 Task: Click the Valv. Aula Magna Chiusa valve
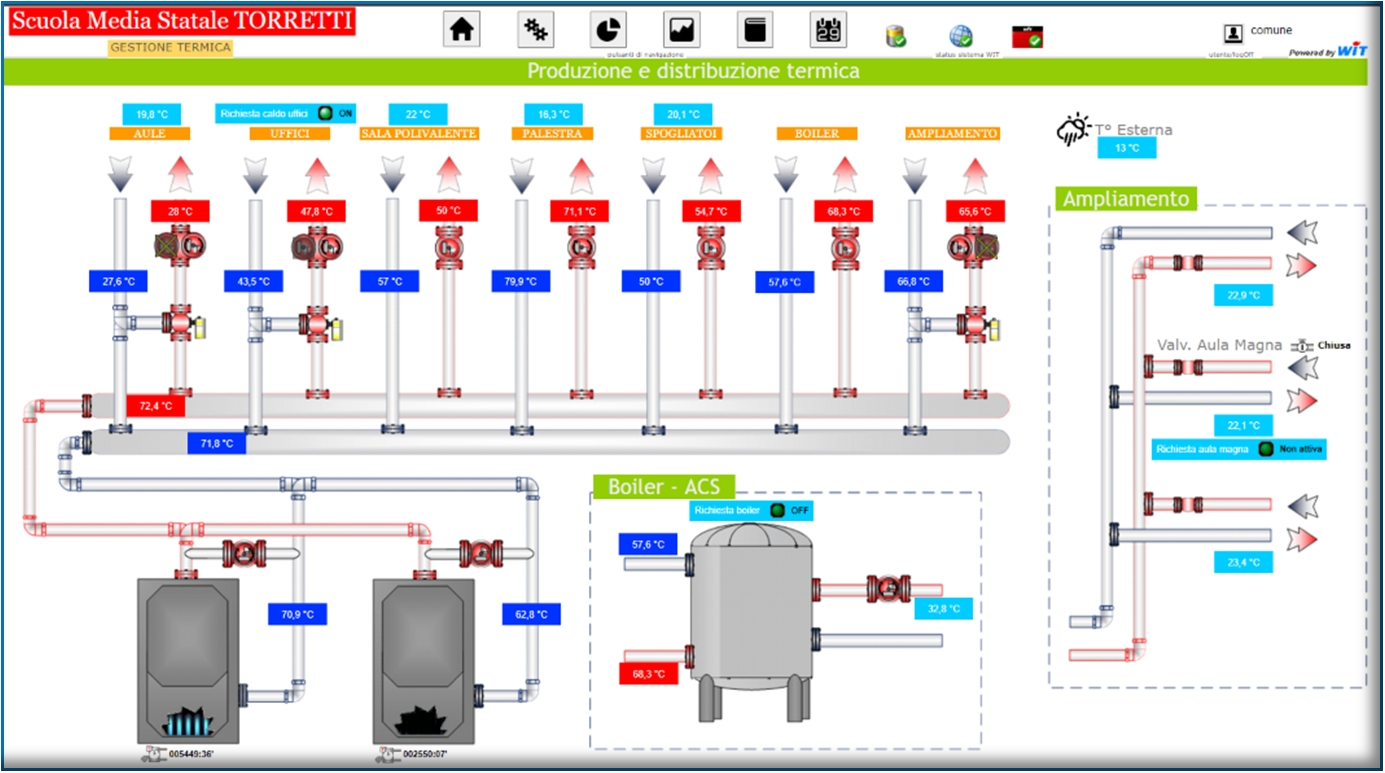tap(1301, 346)
